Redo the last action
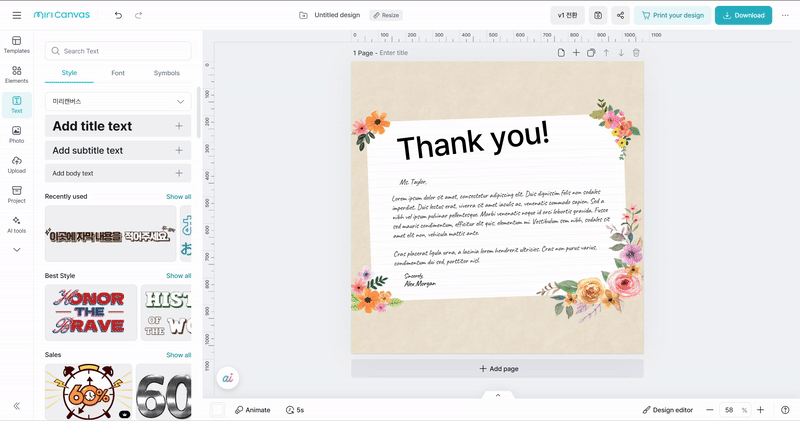 coord(138,15)
